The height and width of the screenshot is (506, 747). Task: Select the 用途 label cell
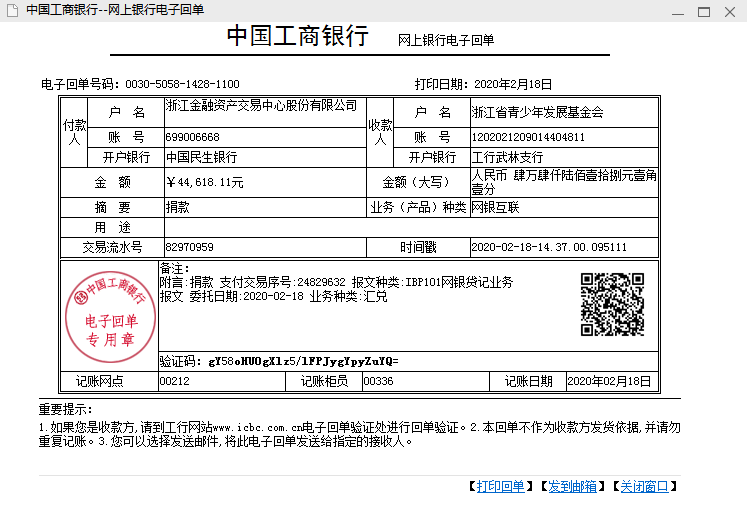[x=112, y=227]
